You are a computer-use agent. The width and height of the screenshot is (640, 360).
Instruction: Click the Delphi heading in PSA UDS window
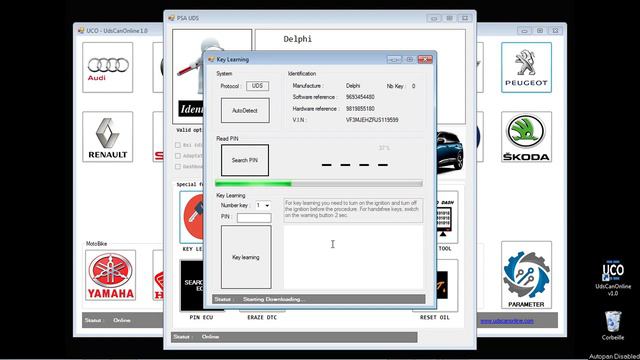(x=298, y=39)
